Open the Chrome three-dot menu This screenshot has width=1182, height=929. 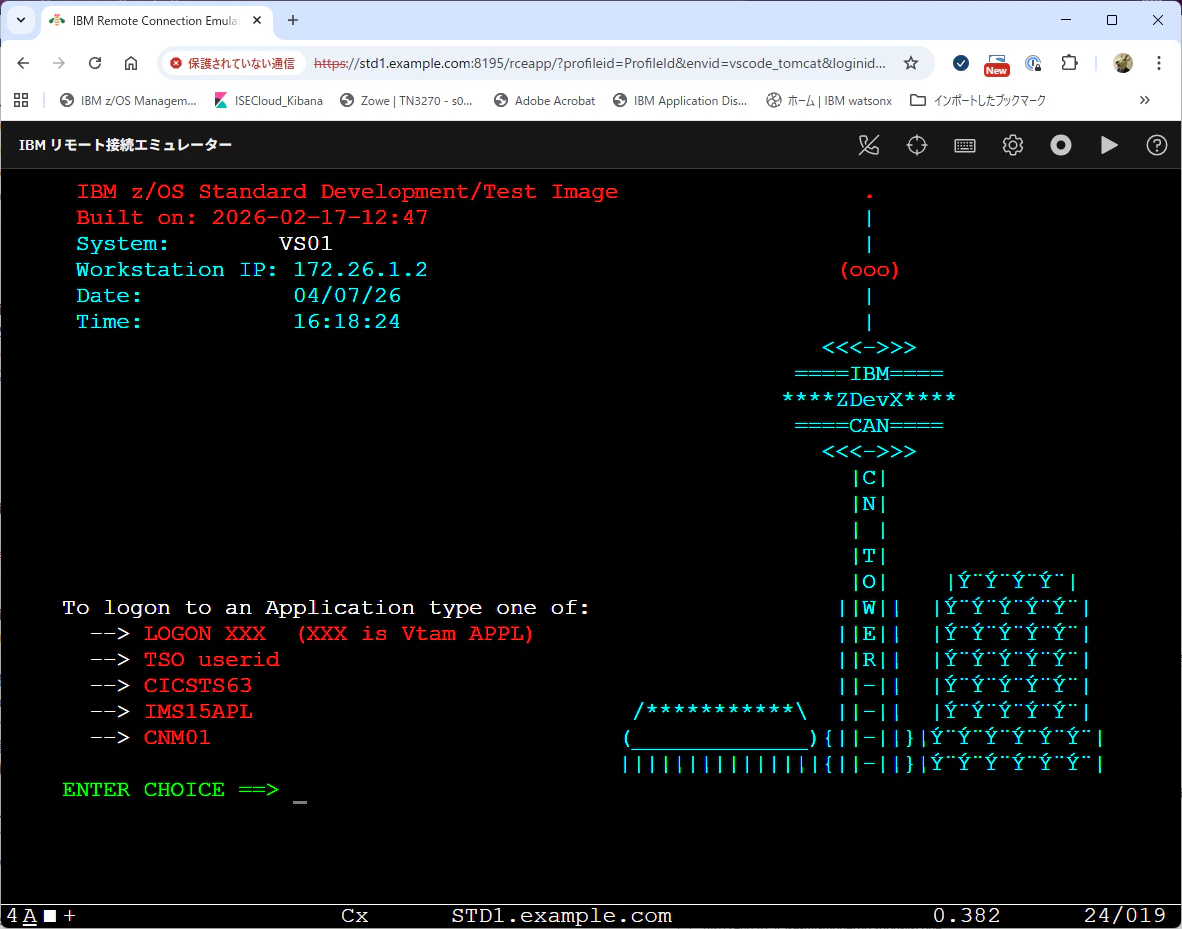1159,63
